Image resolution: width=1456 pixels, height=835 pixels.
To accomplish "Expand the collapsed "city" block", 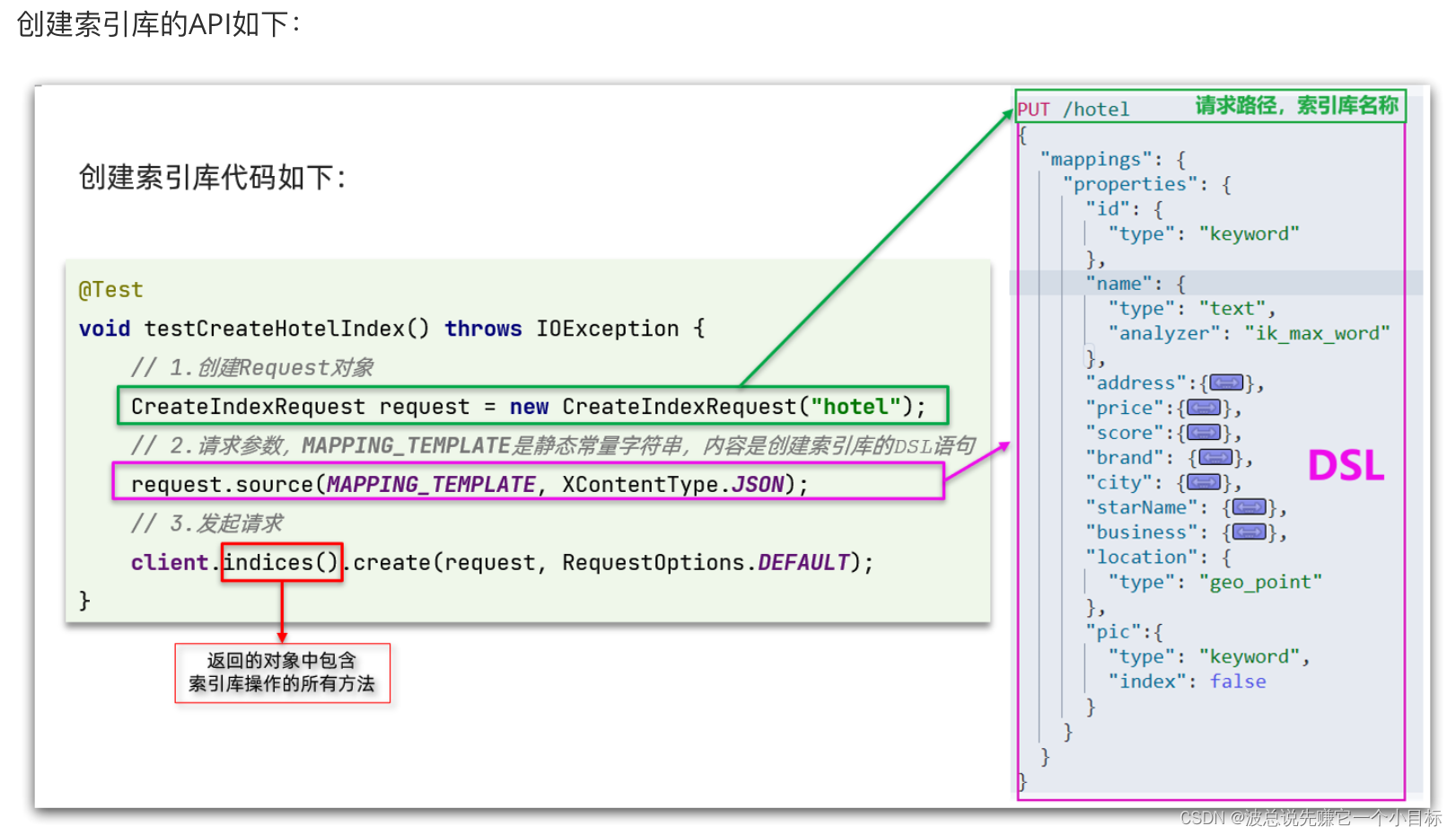I will click(x=1204, y=483).
